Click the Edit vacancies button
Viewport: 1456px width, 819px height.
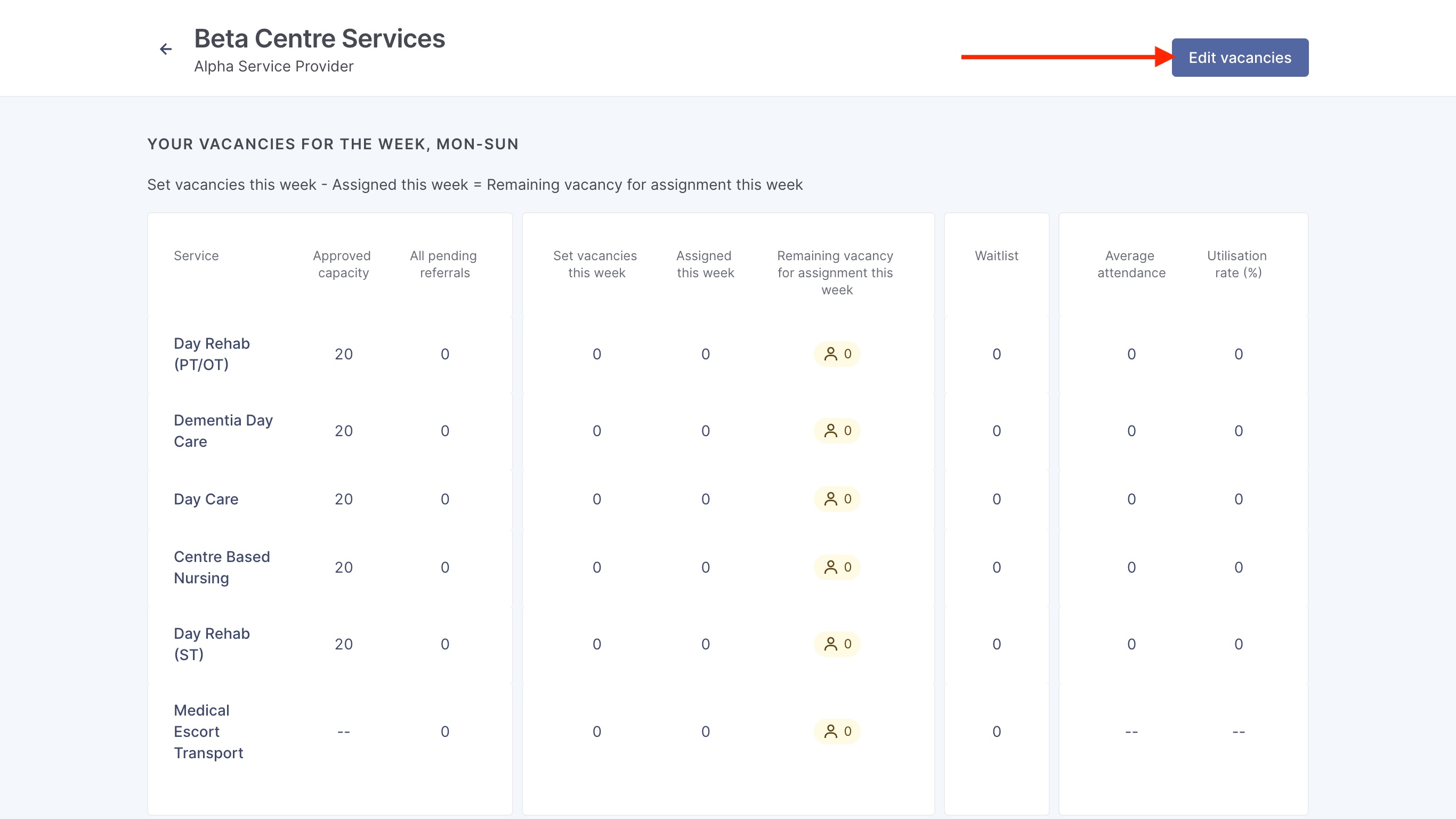(x=1240, y=58)
